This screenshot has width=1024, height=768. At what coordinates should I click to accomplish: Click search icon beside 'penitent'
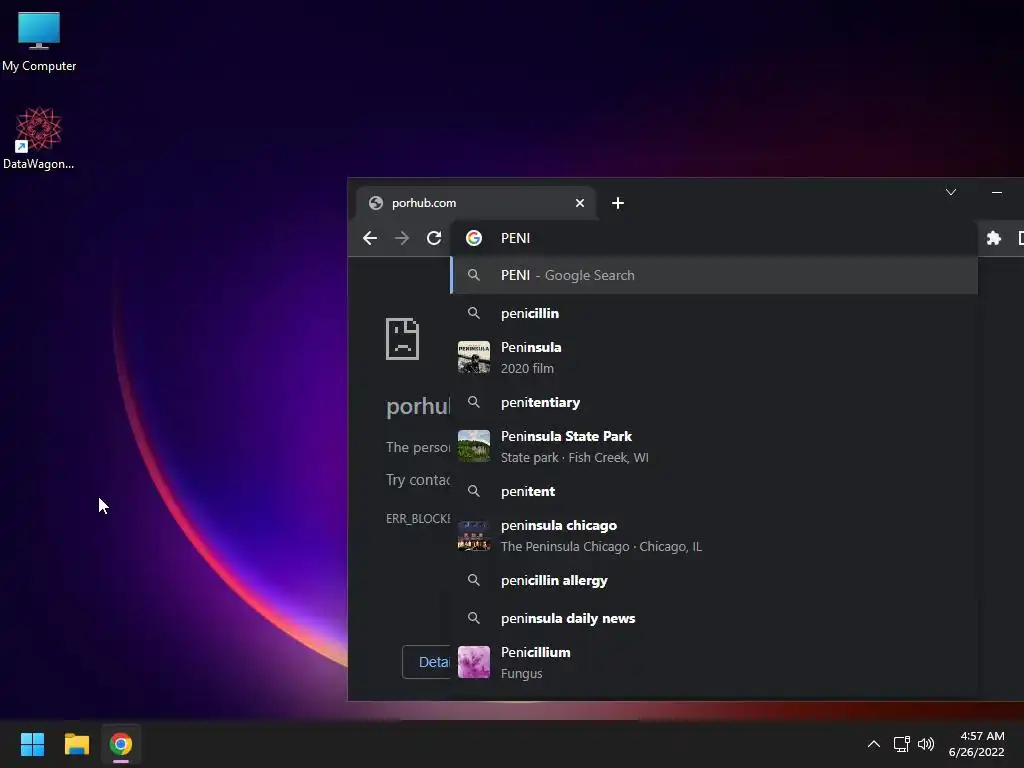pyautogui.click(x=474, y=491)
